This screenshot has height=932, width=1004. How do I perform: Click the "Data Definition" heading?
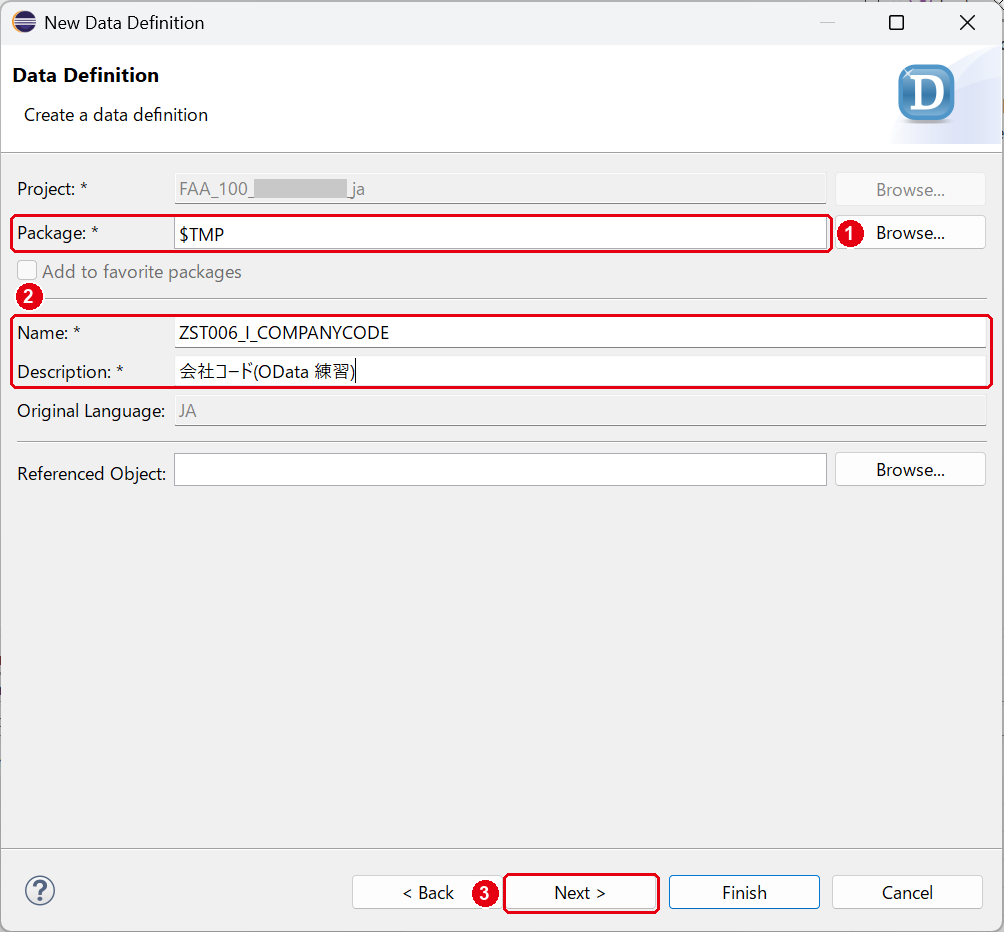(86, 76)
